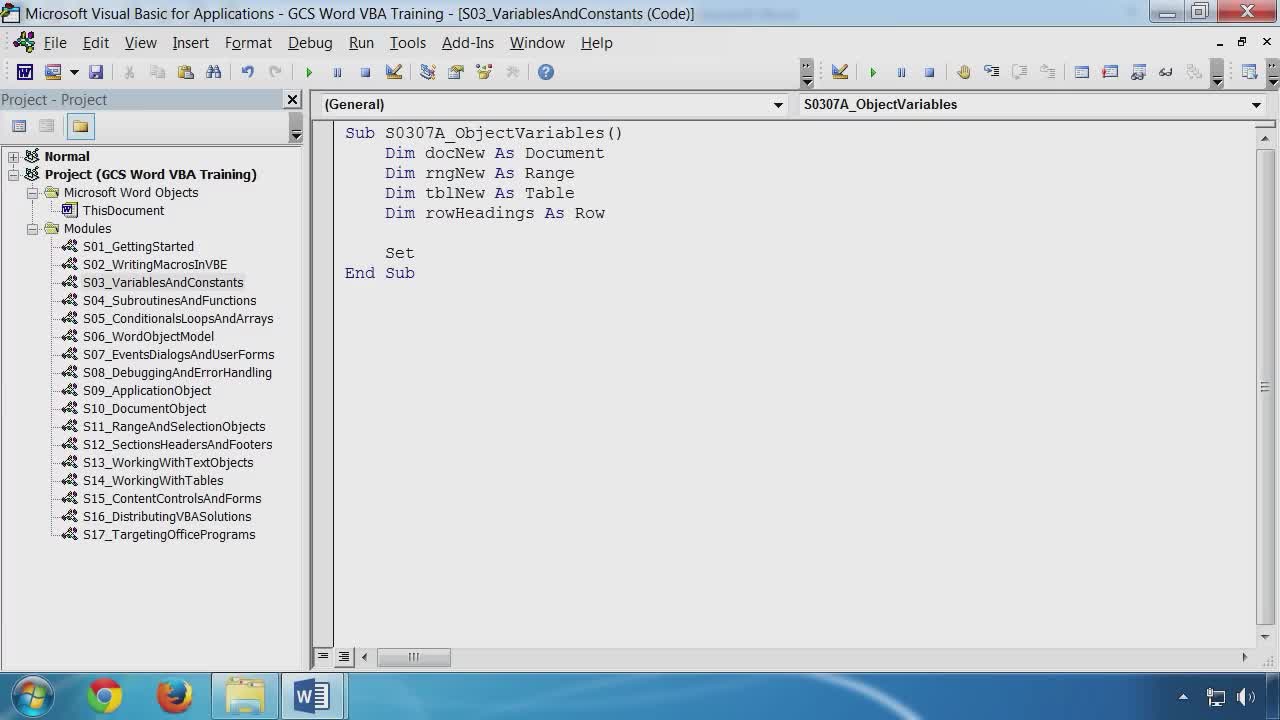Click the Debug toolbar Break icon
This screenshot has width=1280, height=720.
[x=901, y=72]
